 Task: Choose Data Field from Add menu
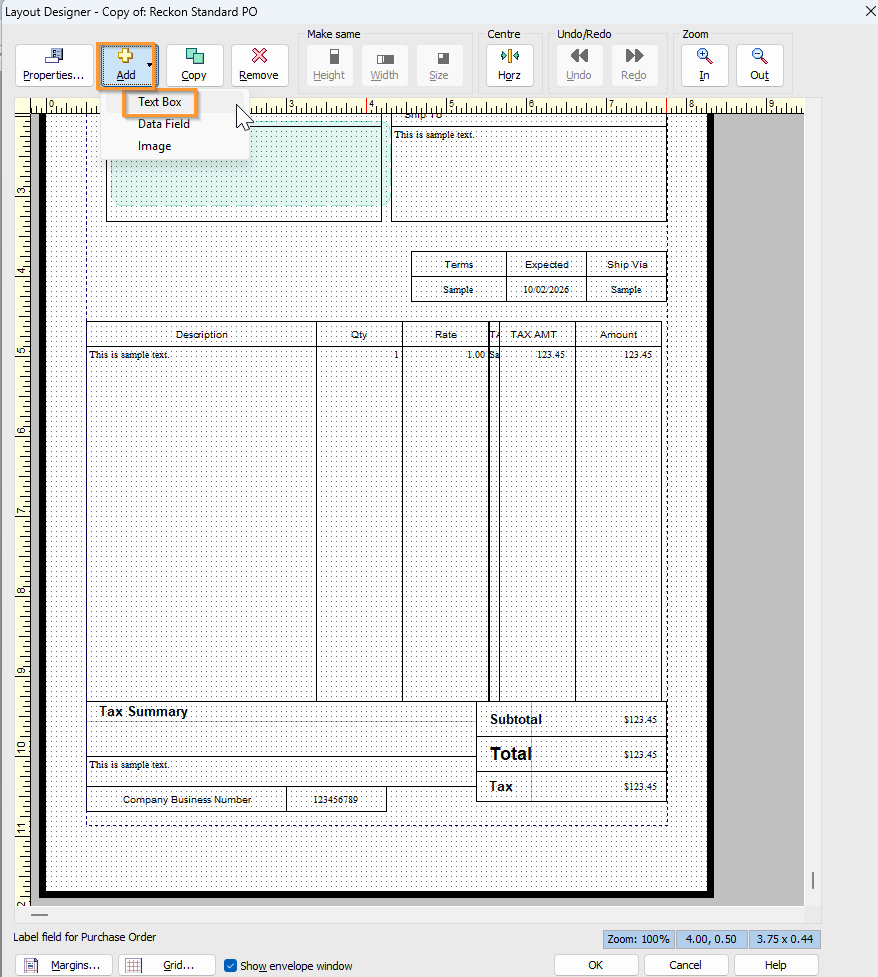164,124
